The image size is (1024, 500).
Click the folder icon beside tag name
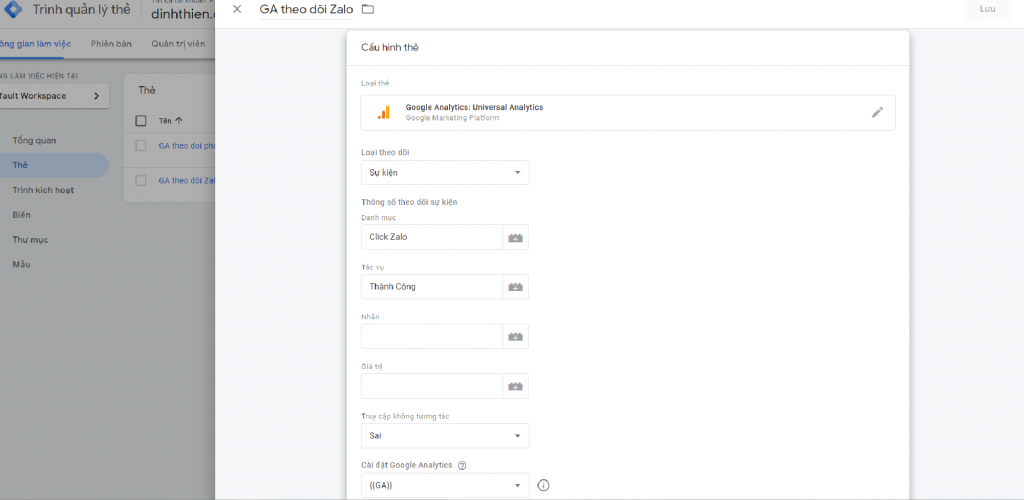[x=367, y=10]
